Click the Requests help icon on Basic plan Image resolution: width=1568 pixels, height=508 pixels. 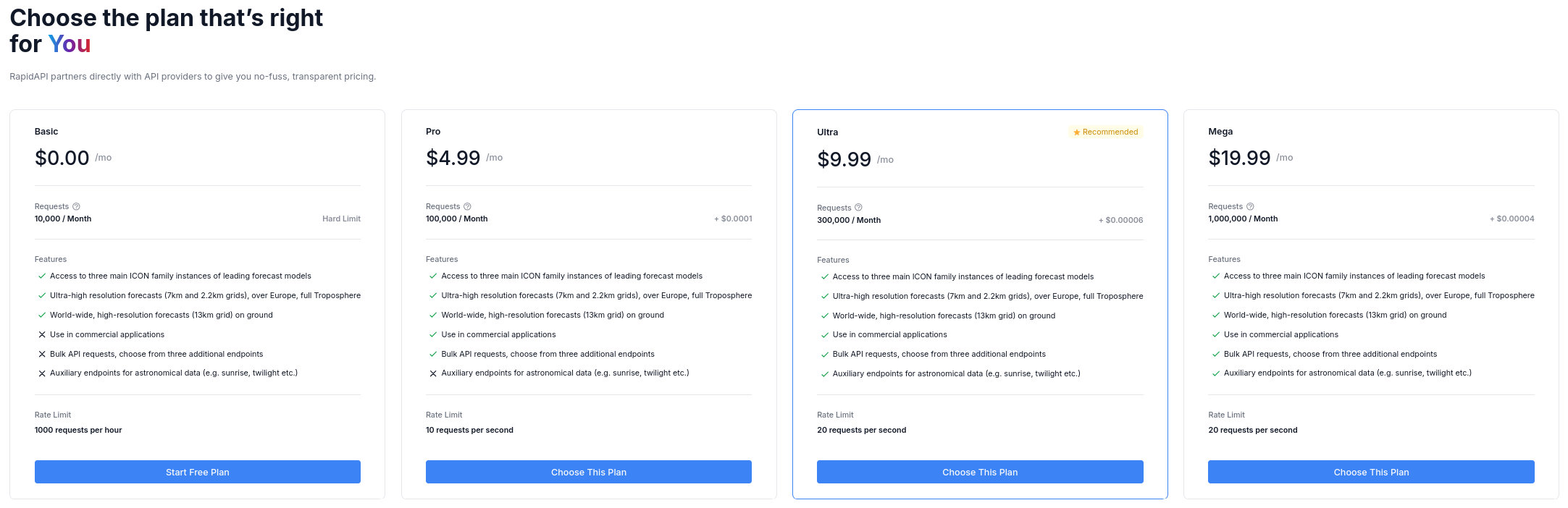pos(77,206)
